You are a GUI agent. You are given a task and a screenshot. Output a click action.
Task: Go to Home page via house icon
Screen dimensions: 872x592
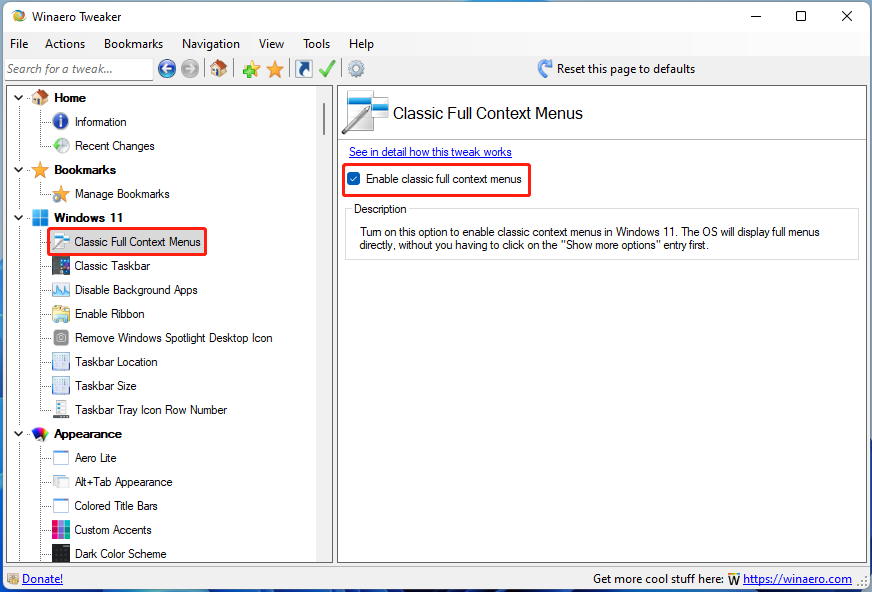click(218, 69)
